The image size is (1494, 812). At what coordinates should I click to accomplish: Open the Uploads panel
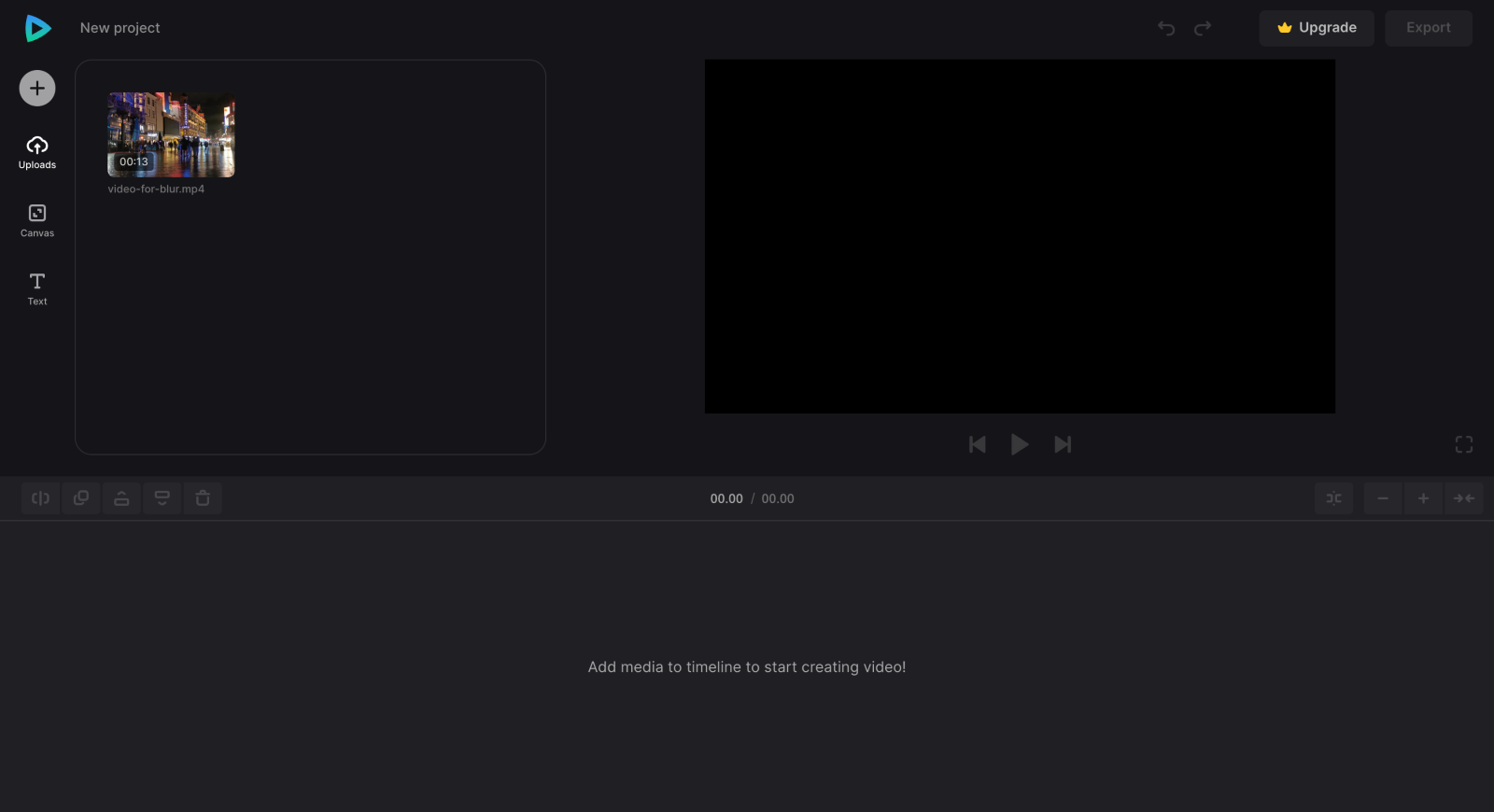pos(37,152)
